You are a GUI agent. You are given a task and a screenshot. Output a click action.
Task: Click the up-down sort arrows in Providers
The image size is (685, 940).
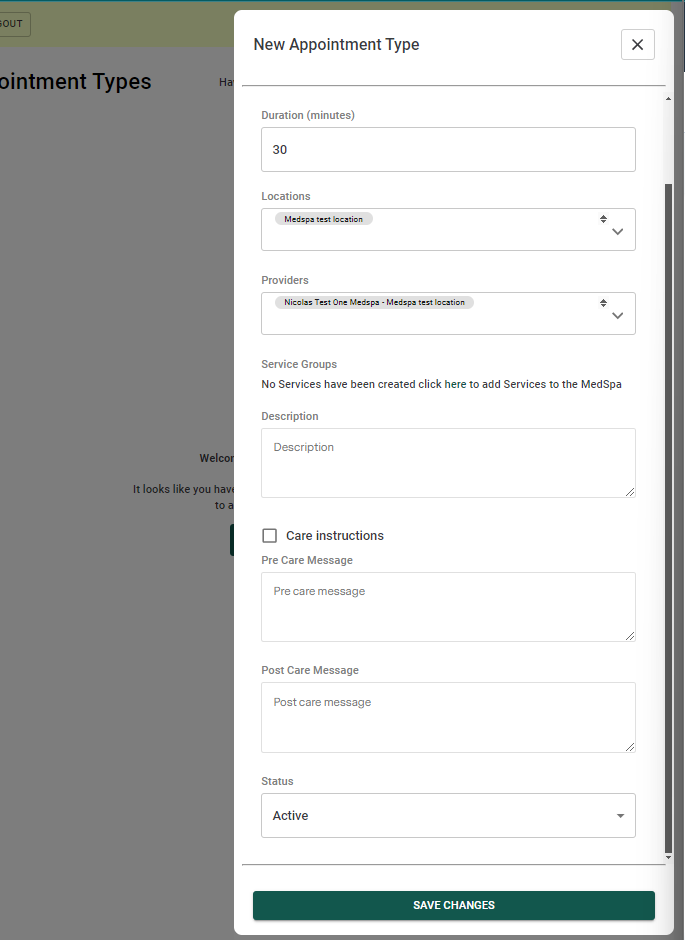(x=603, y=303)
